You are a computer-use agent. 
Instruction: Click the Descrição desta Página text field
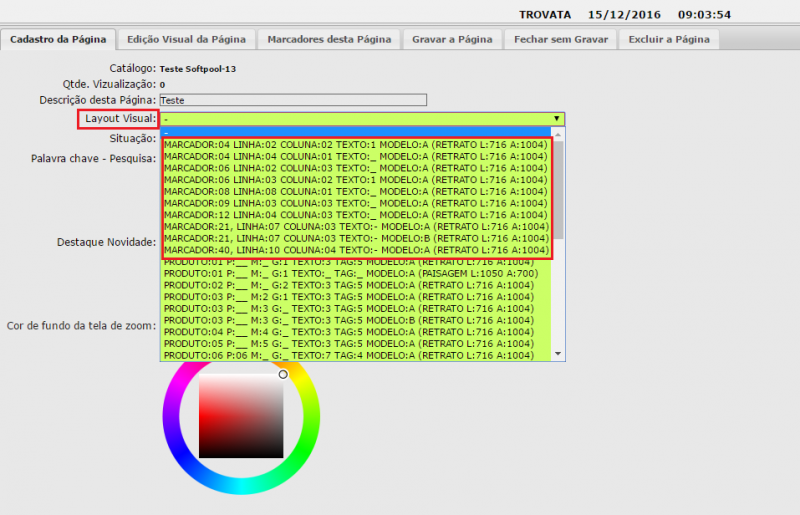[x=293, y=100]
